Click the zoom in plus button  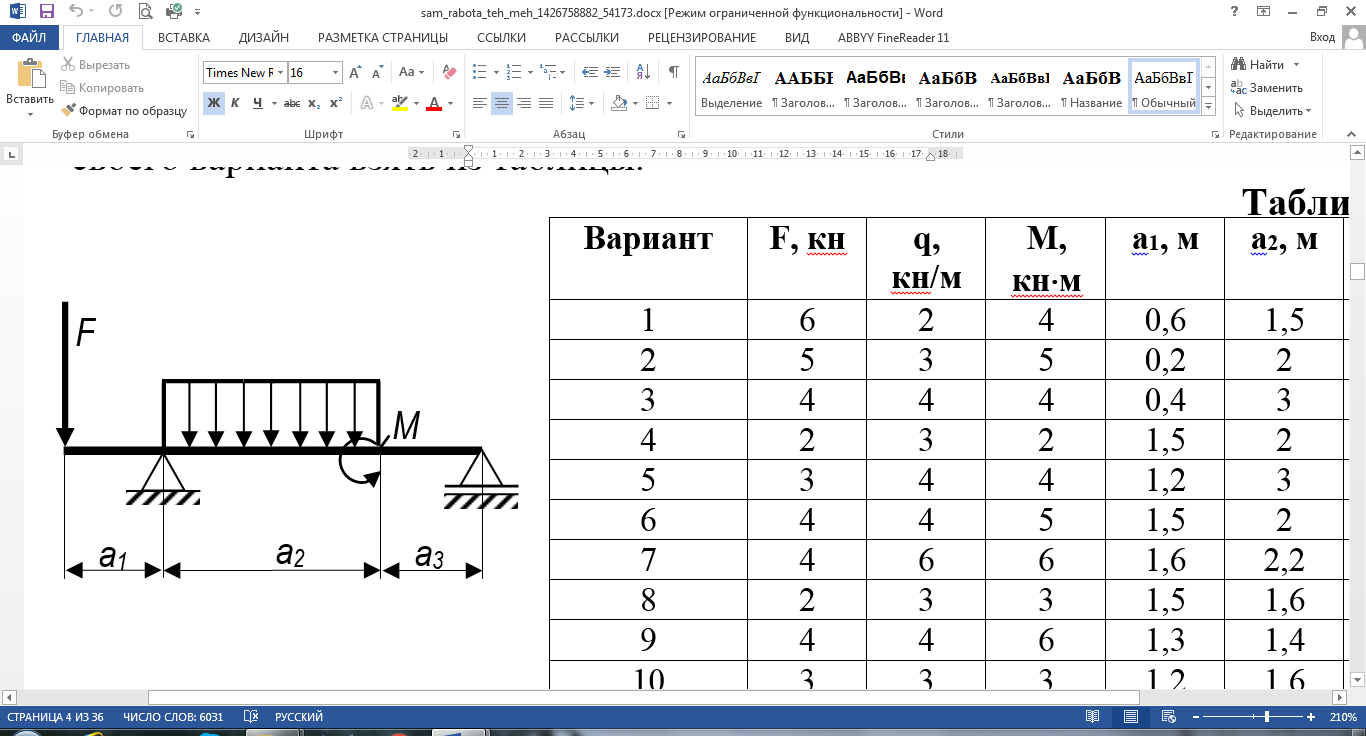[1311, 717]
